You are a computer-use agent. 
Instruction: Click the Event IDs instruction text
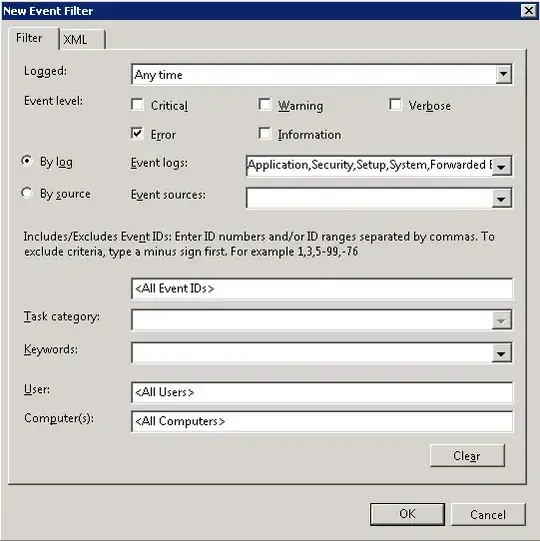pos(259,244)
